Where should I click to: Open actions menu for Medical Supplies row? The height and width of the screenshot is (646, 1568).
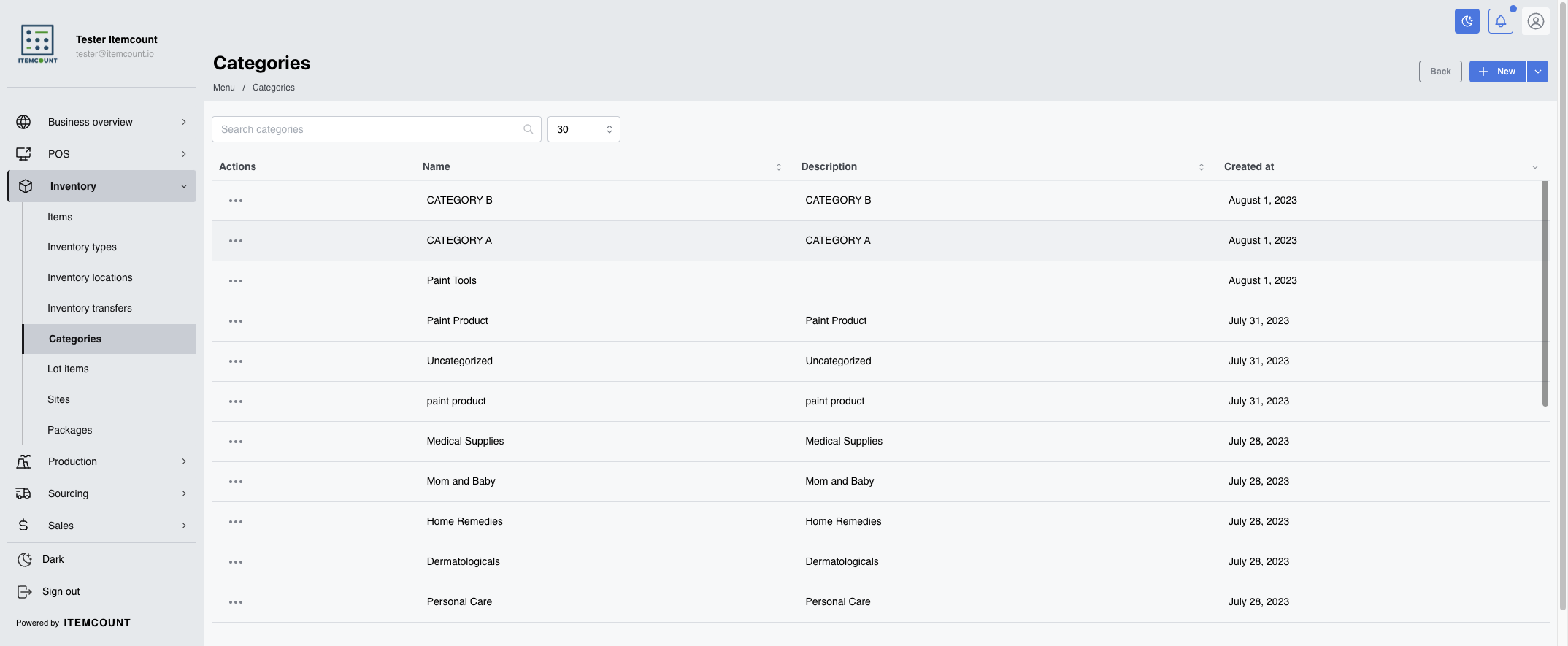(x=236, y=442)
